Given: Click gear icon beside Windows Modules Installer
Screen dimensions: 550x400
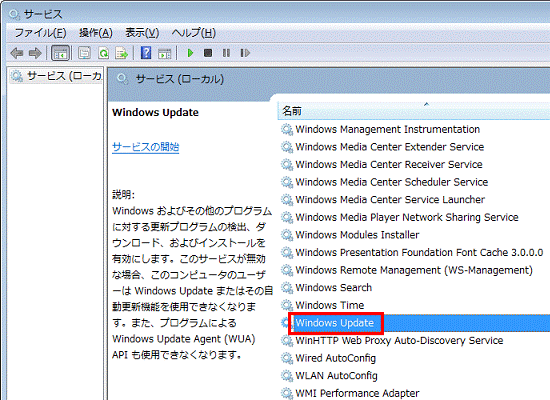Looking at the screenshot, I should coord(287,235).
